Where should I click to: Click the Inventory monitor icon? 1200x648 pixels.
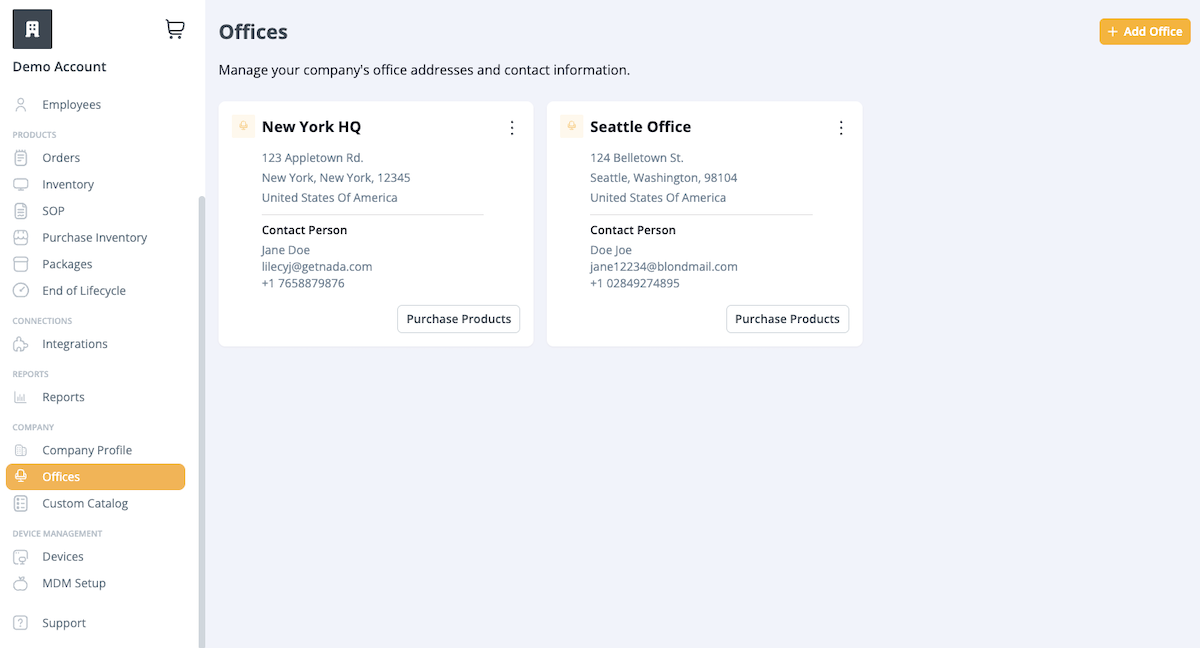(21, 185)
